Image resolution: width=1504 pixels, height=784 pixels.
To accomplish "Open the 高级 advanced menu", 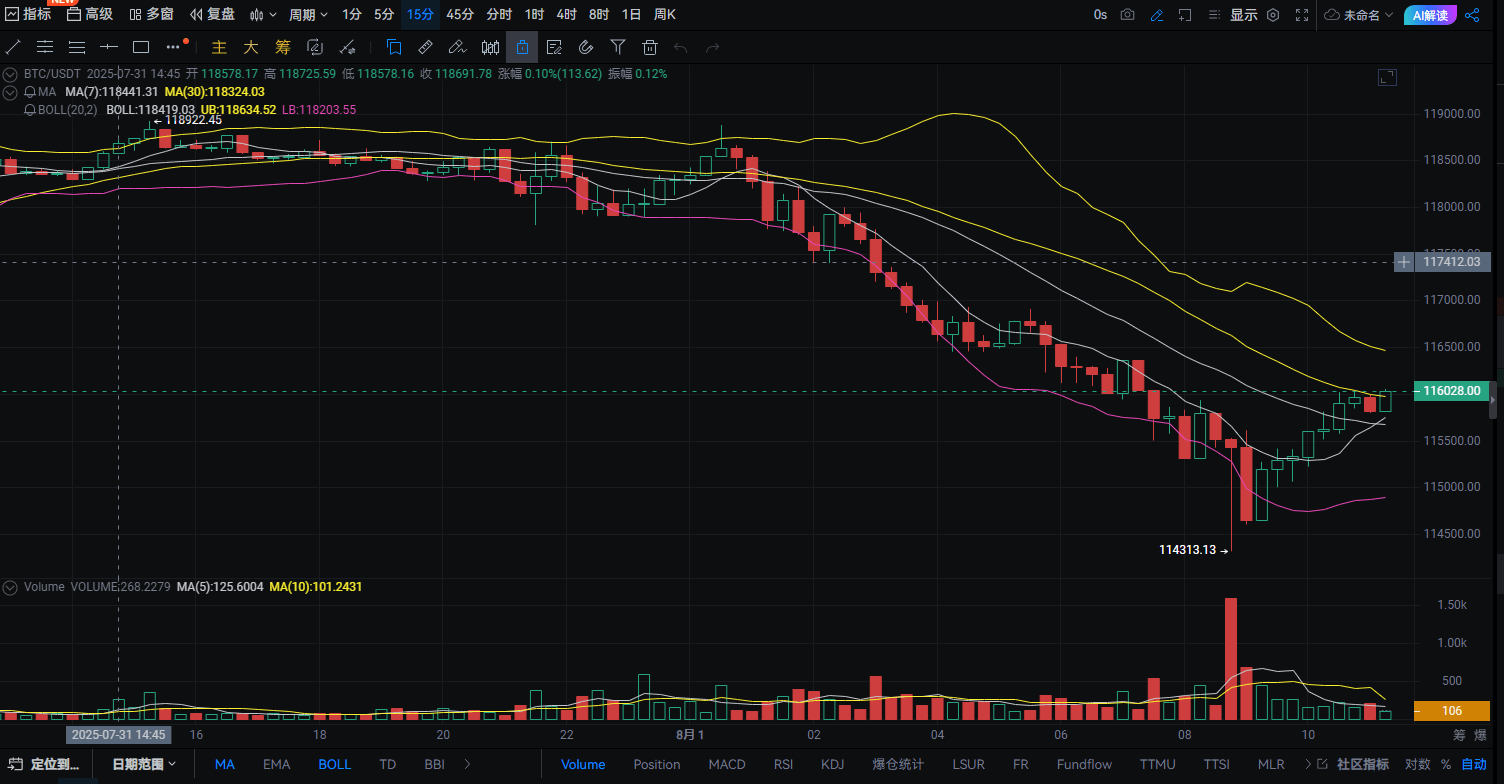I will click(90, 15).
